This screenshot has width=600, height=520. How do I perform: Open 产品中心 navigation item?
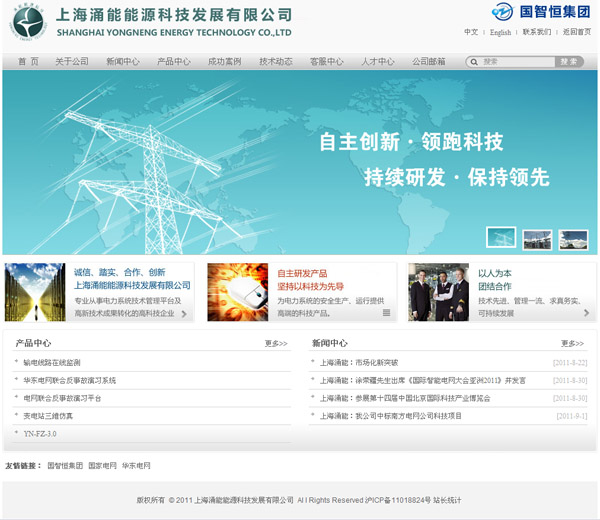click(173, 62)
